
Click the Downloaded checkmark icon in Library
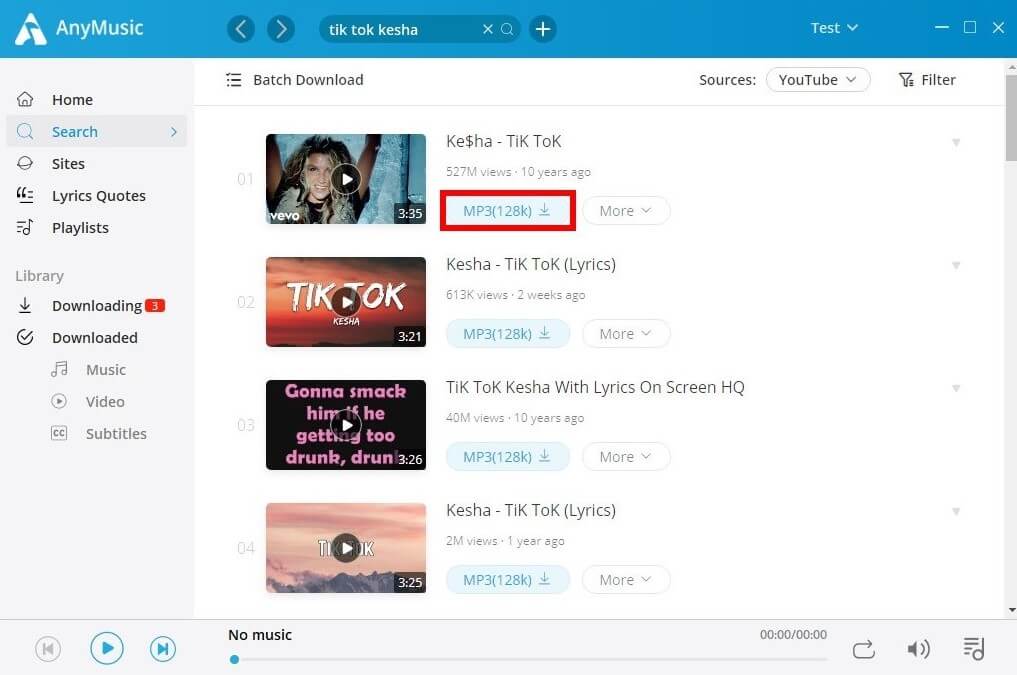tap(25, 337)
